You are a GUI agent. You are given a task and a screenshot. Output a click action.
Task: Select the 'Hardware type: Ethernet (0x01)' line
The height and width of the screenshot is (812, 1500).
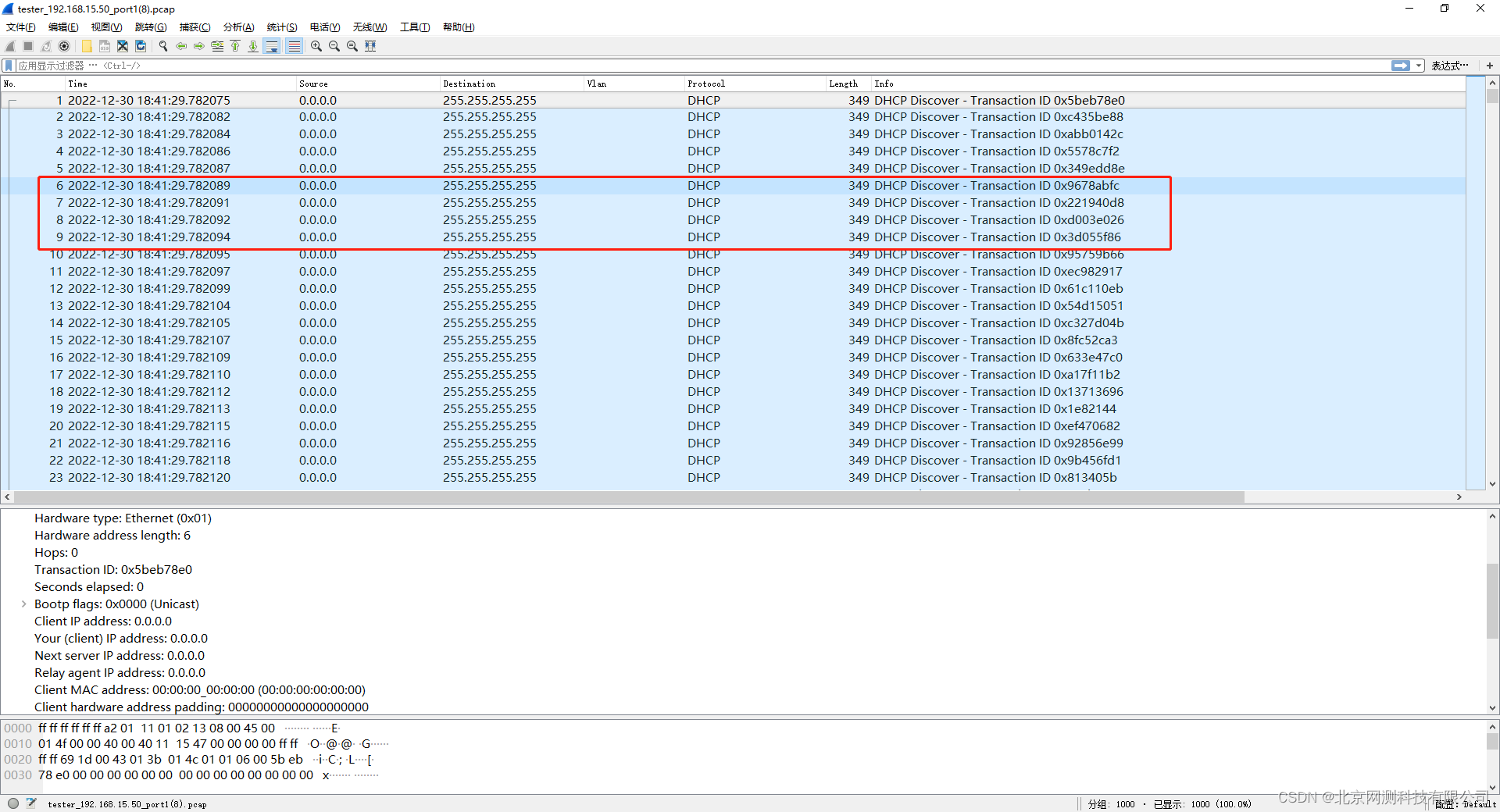pyautogui.click(x=123, y=518)
